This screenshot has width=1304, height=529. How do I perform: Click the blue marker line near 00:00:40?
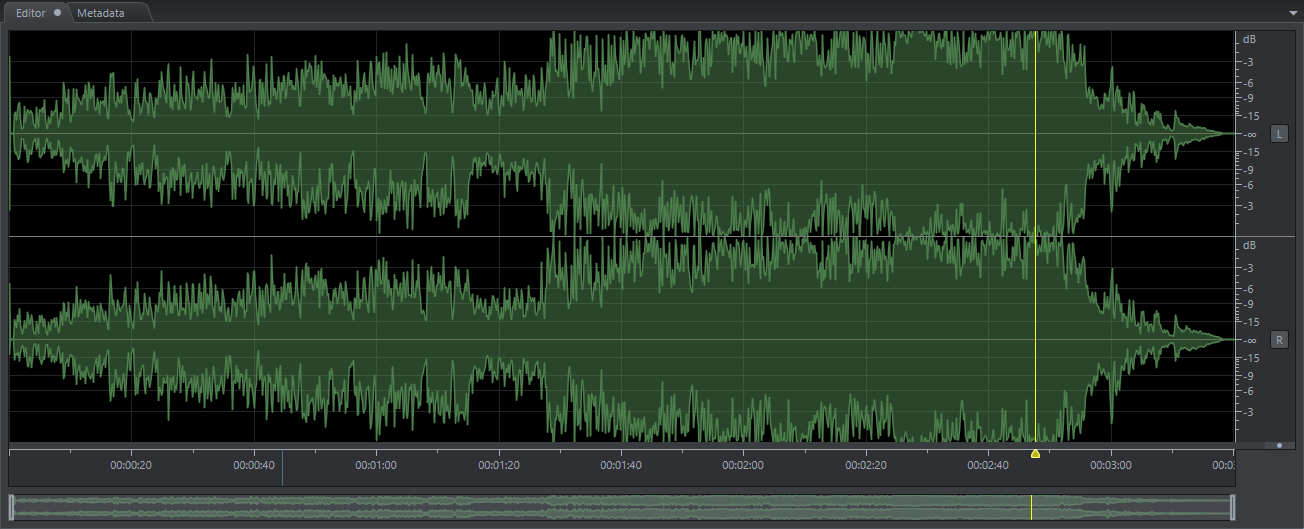tap(282, 465)
